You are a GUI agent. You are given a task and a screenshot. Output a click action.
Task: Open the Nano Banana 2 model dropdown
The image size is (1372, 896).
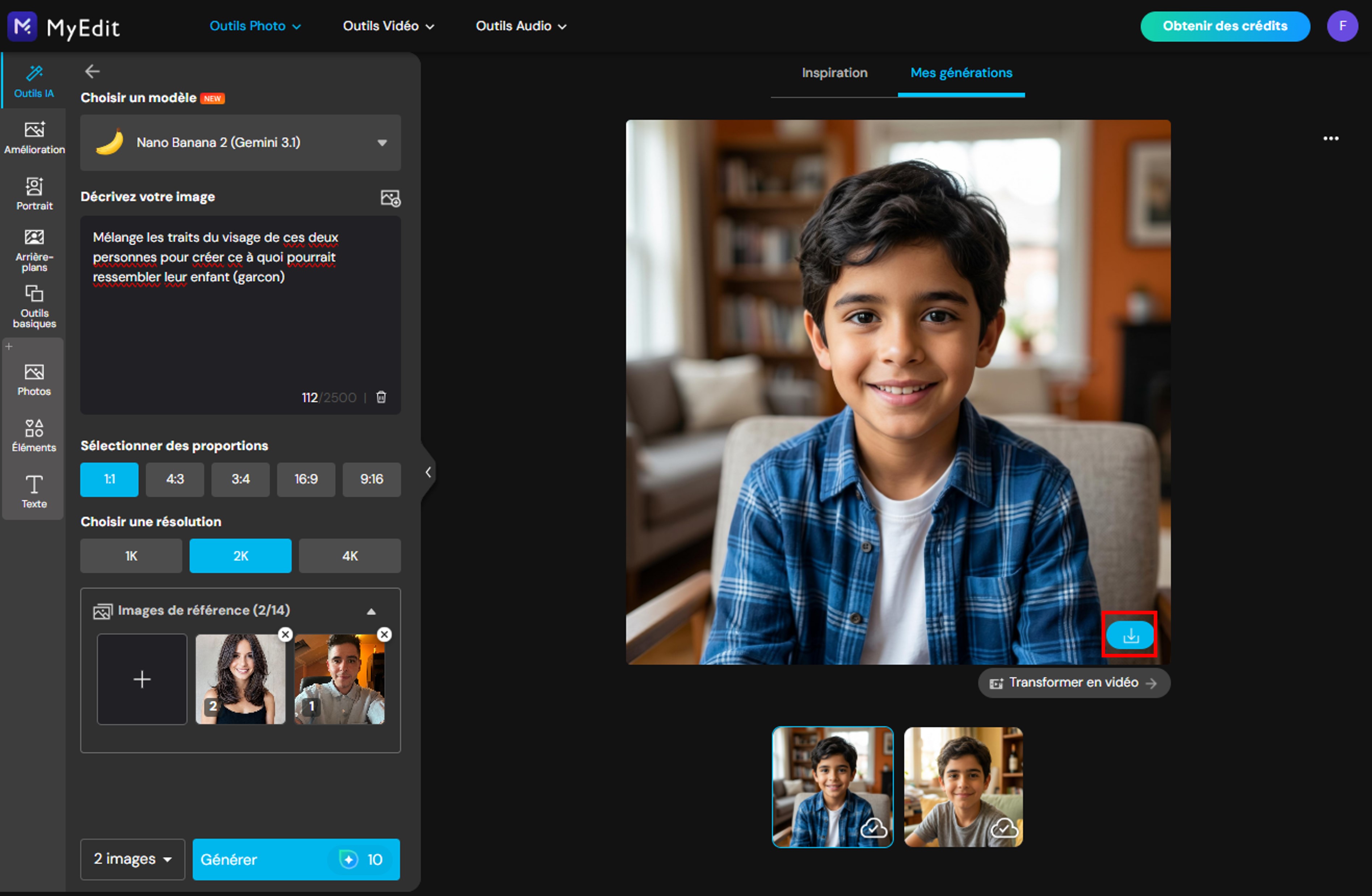coord(240,142)
